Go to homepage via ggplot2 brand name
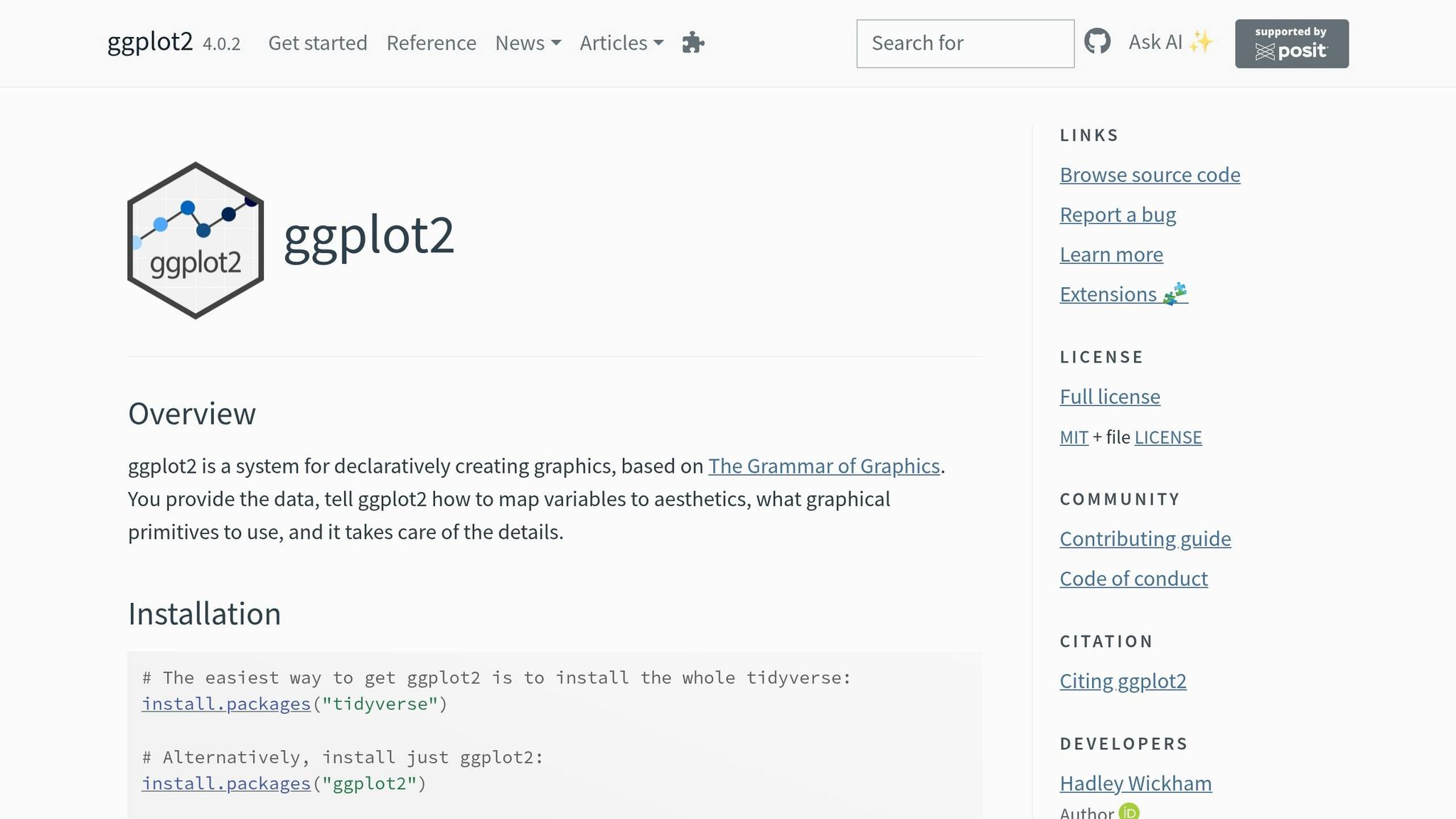Screen dimensions: 1456x819 (x=149, y=41)
